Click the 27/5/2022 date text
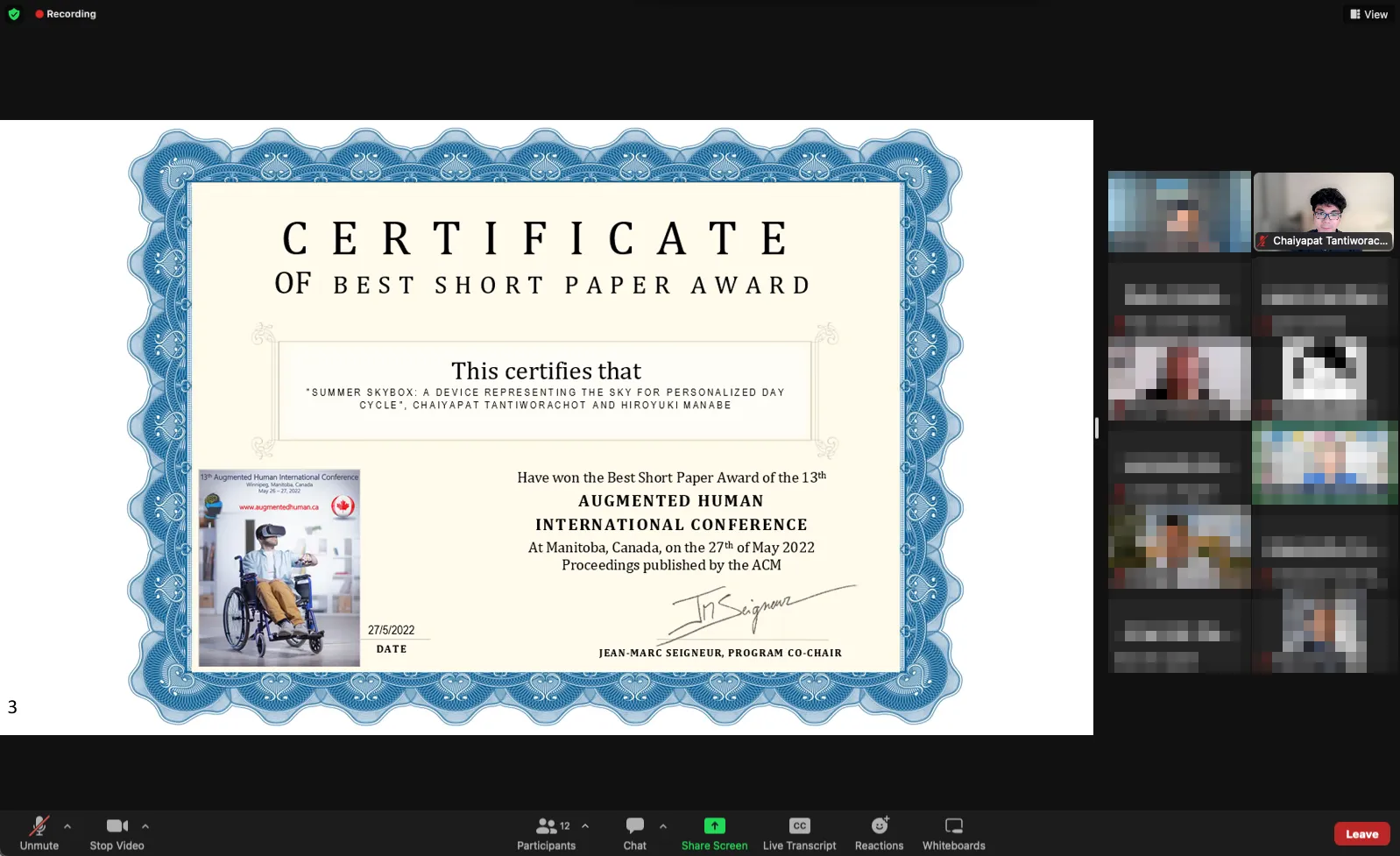 pos(391,630)
